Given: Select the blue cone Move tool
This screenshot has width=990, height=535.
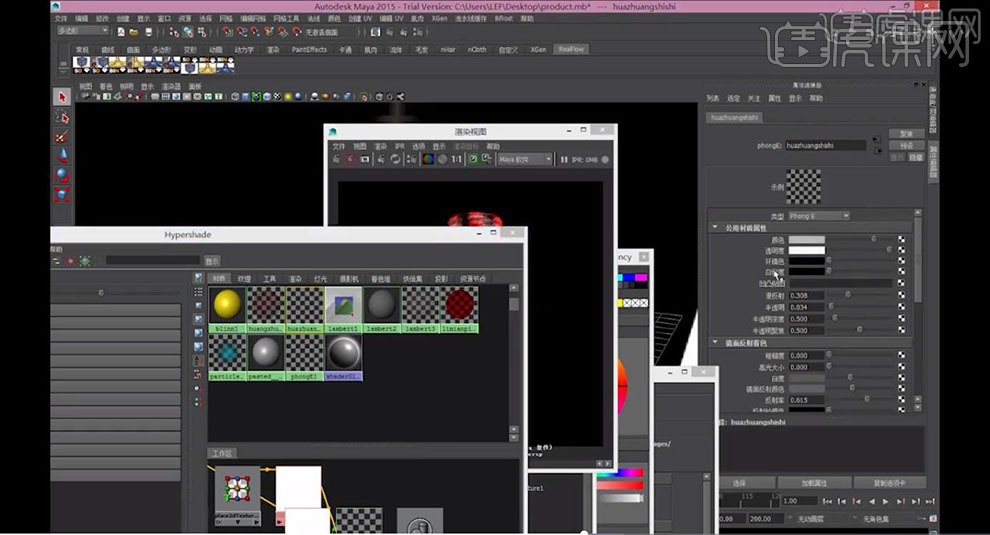Looking at the screenshot, I should pos(61,155).
